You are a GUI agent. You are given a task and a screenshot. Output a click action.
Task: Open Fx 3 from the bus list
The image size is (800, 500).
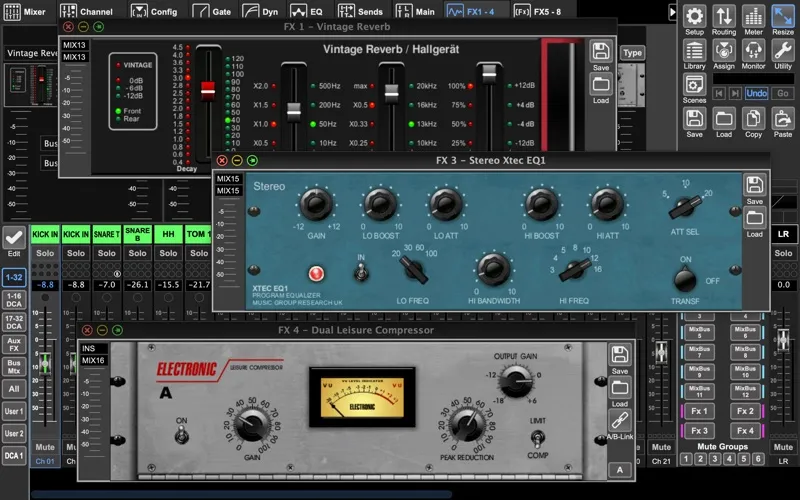699,431
